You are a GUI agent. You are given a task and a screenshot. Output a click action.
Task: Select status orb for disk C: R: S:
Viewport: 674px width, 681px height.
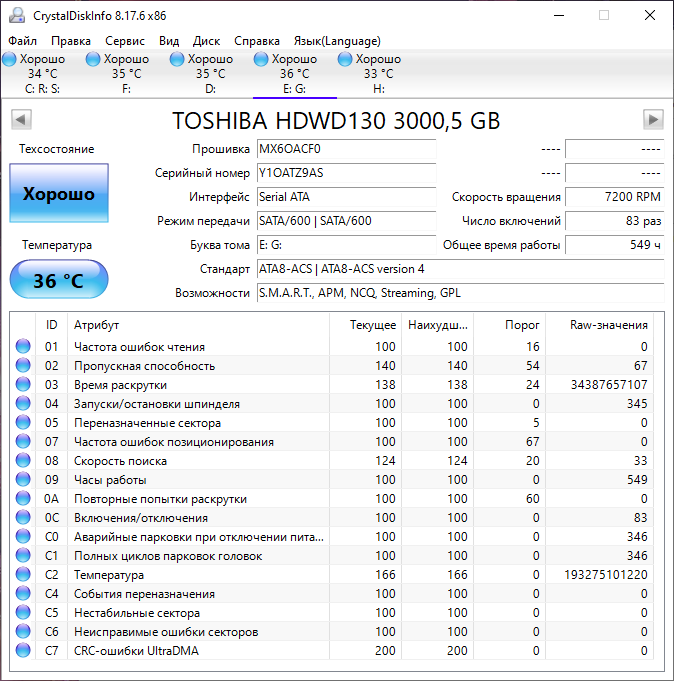pyautogui.click(x=9, y=59)
